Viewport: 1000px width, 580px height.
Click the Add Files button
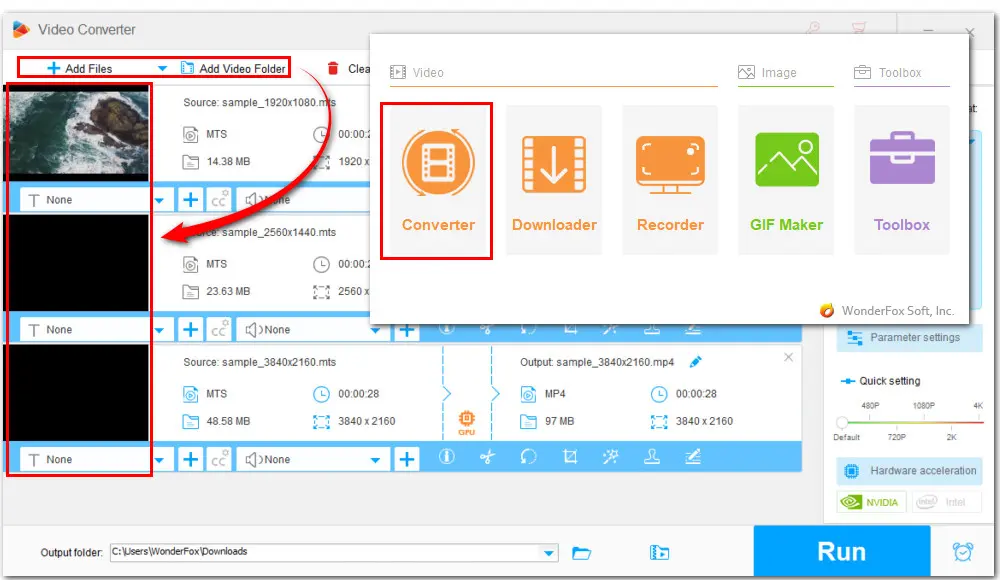[79, 68]
